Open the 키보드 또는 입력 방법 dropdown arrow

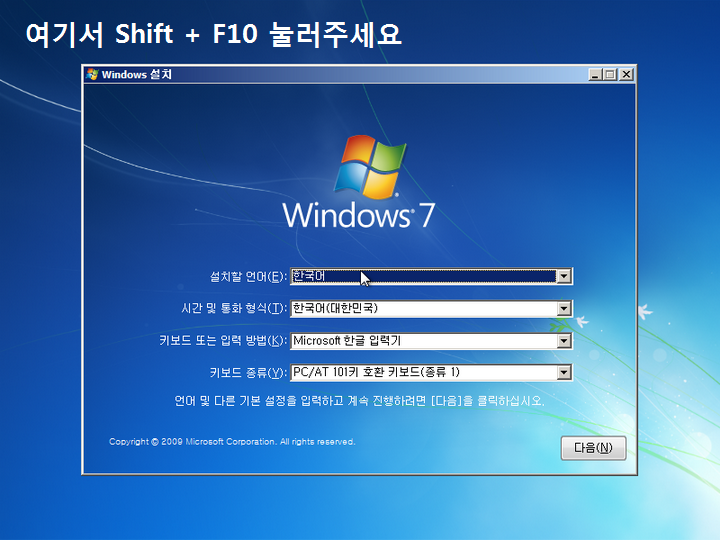[x=564, y=341]
